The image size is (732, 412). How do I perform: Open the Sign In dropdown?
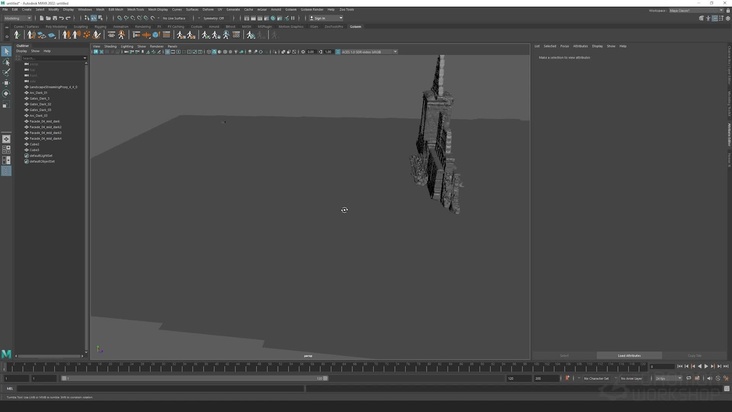(x=326, y=18)
